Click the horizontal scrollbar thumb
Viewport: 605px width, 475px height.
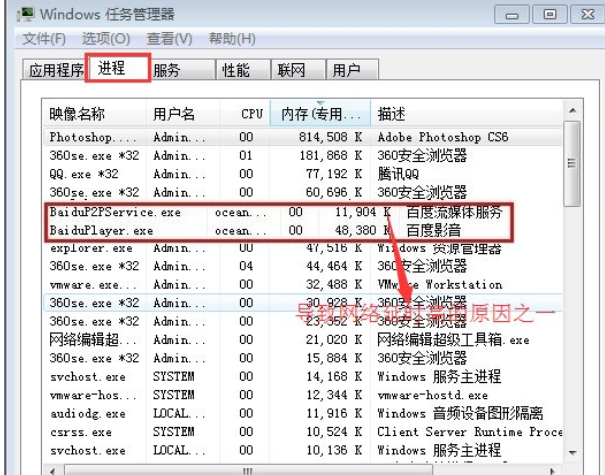tap(247, 471)
